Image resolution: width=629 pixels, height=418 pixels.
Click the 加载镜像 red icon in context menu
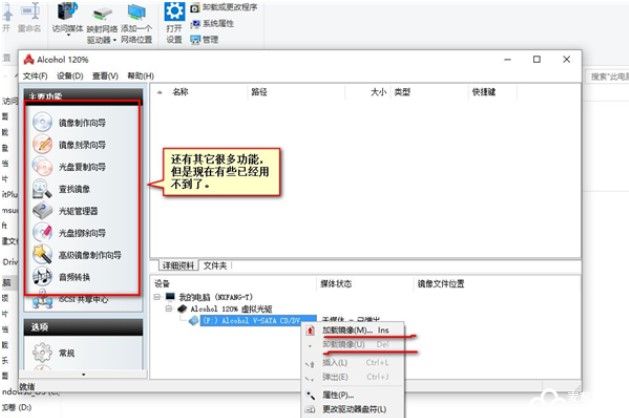(310, 330)
